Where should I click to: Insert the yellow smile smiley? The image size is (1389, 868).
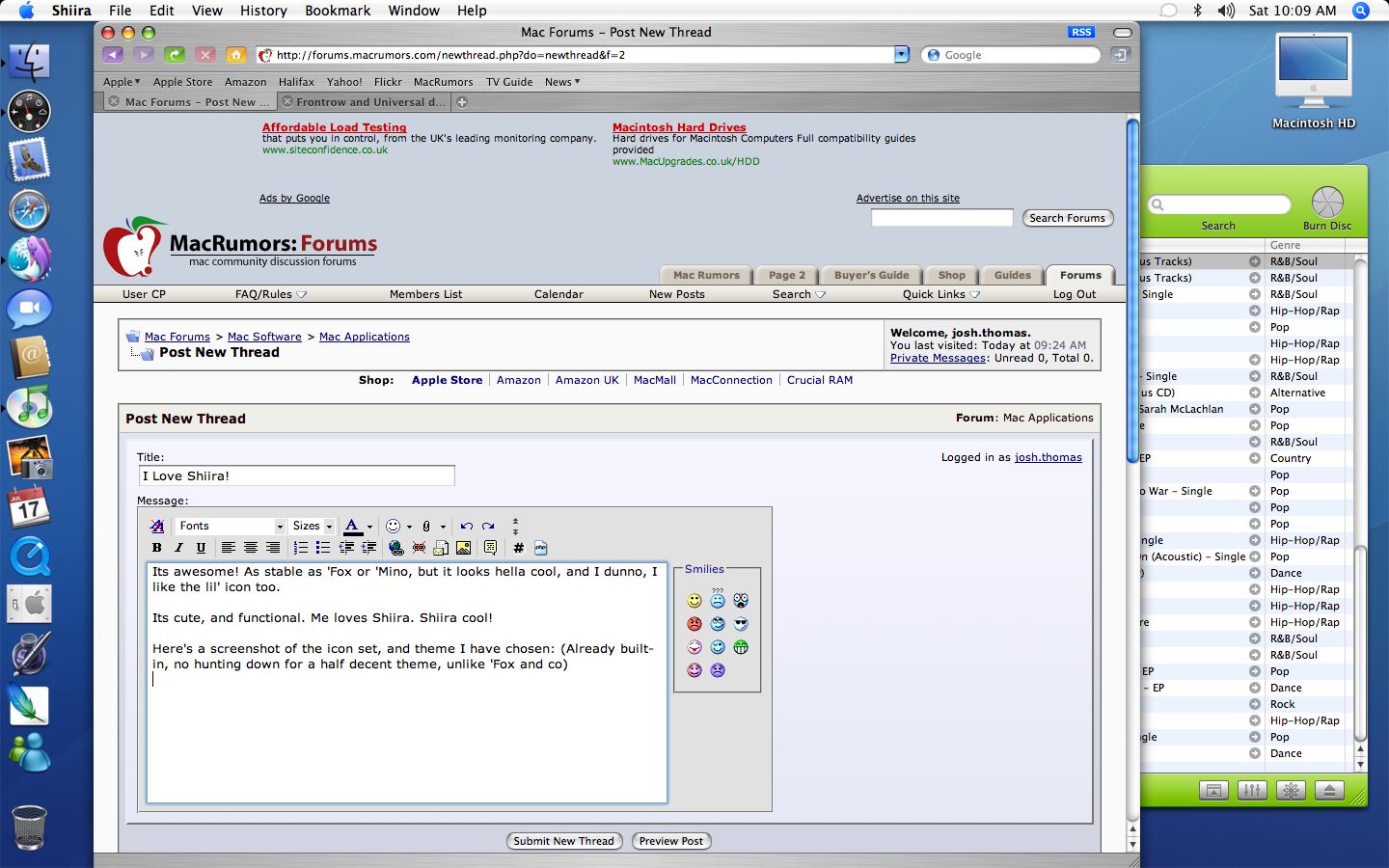coord(694,601)
